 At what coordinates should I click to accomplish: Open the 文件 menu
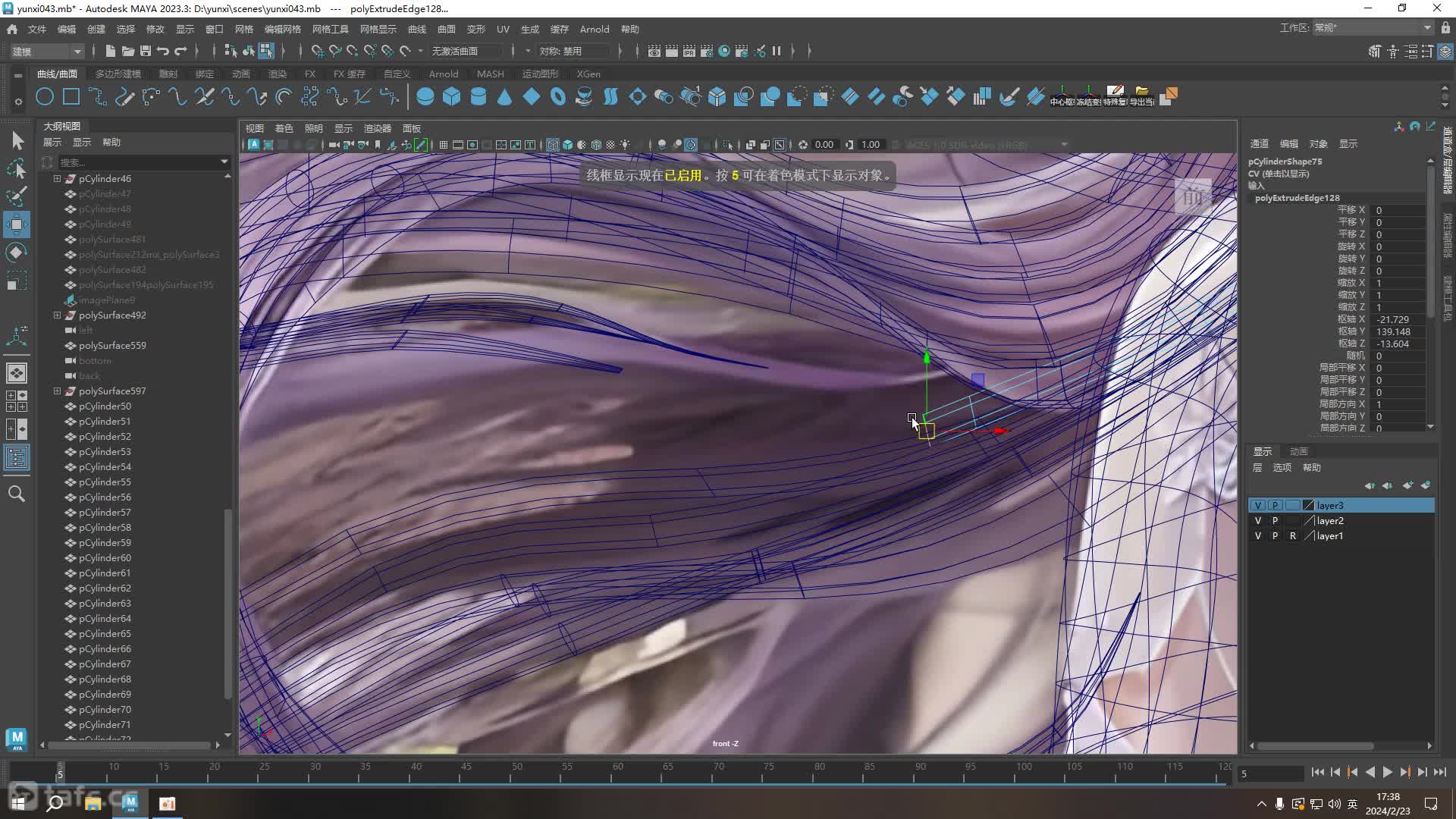point(37,29)
